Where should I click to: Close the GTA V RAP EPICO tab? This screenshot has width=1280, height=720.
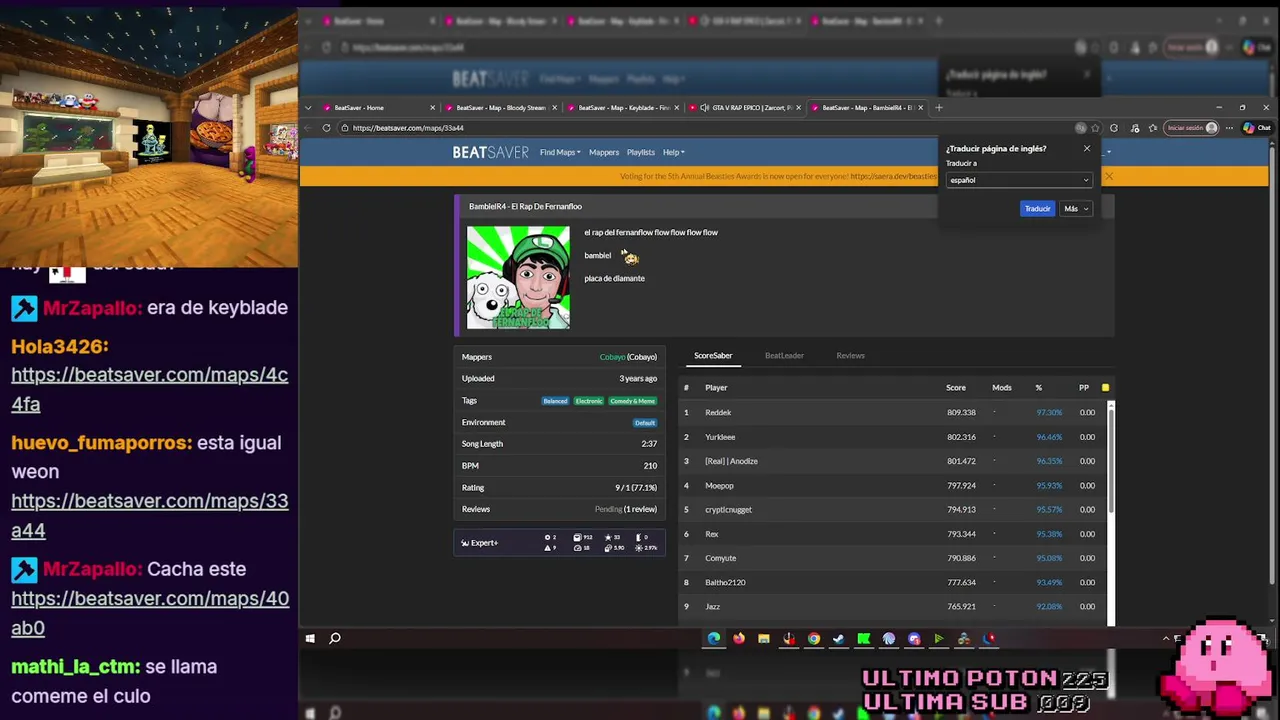pyautogui.click(x=798, y=107)
